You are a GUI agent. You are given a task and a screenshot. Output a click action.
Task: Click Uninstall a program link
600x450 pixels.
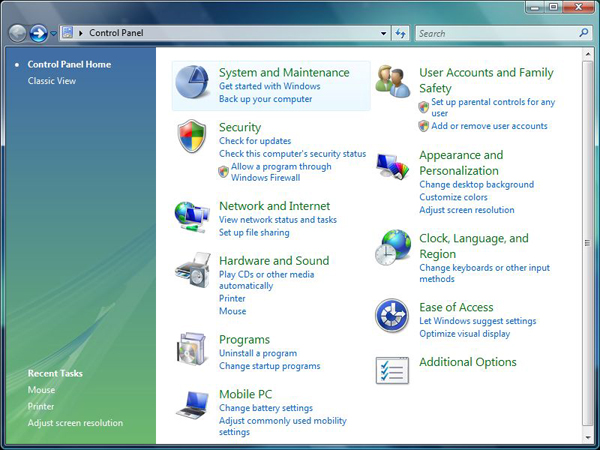click(258, 353)
